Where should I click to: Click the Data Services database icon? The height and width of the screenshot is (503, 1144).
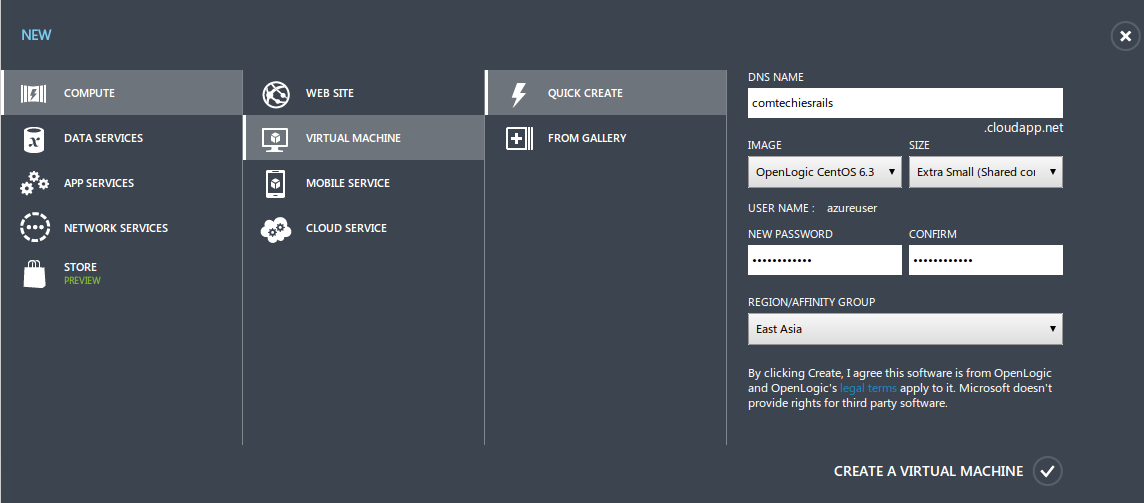tap(35, 139)
